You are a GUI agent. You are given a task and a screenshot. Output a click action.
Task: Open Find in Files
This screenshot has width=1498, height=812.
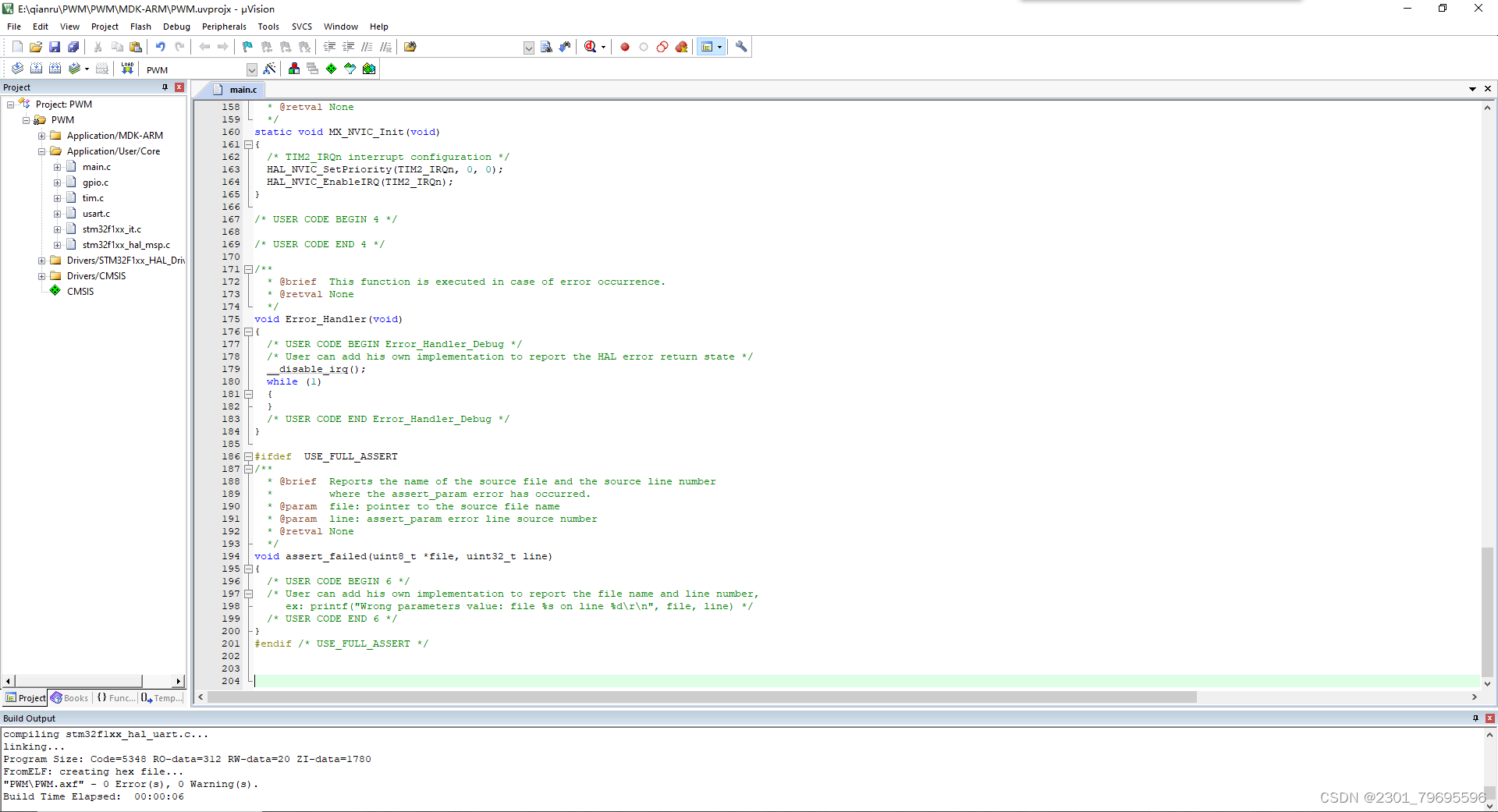click(410, 47)
